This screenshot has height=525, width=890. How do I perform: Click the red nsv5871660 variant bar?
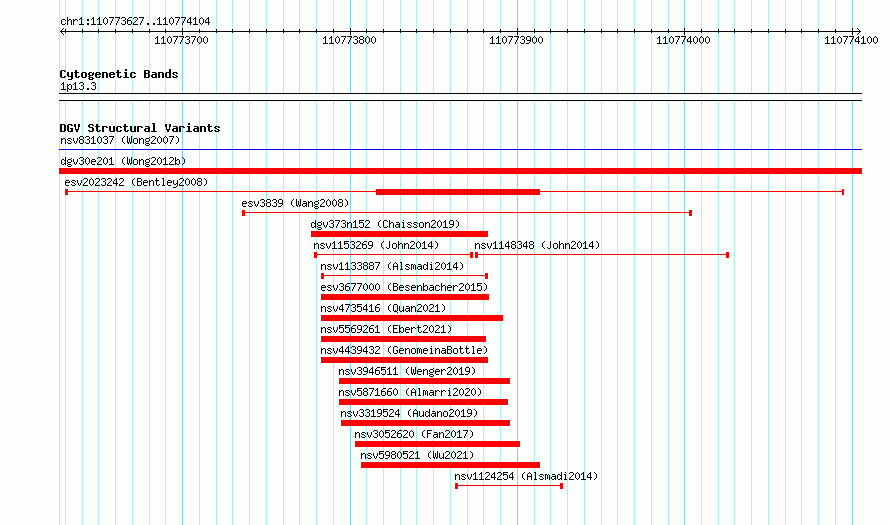(x=423, y=402)
